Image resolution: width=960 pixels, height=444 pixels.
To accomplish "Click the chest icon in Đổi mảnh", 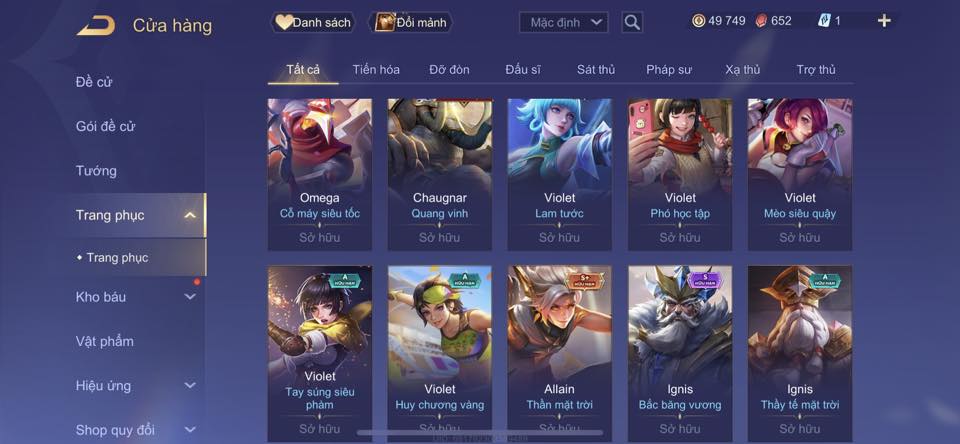I will pos(384,23).
